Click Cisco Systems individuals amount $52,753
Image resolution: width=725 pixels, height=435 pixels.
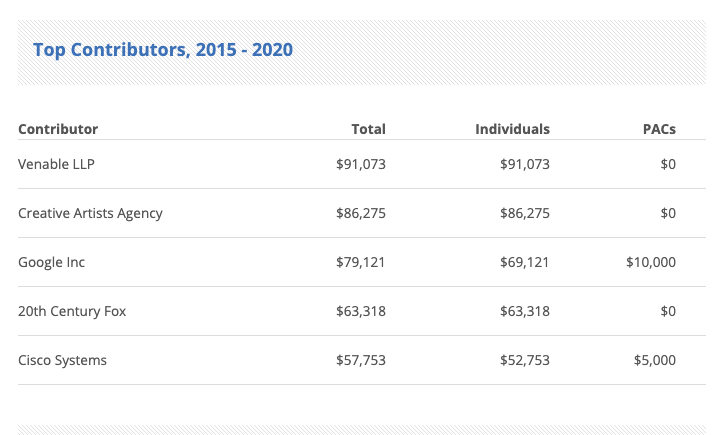(525, 360)
